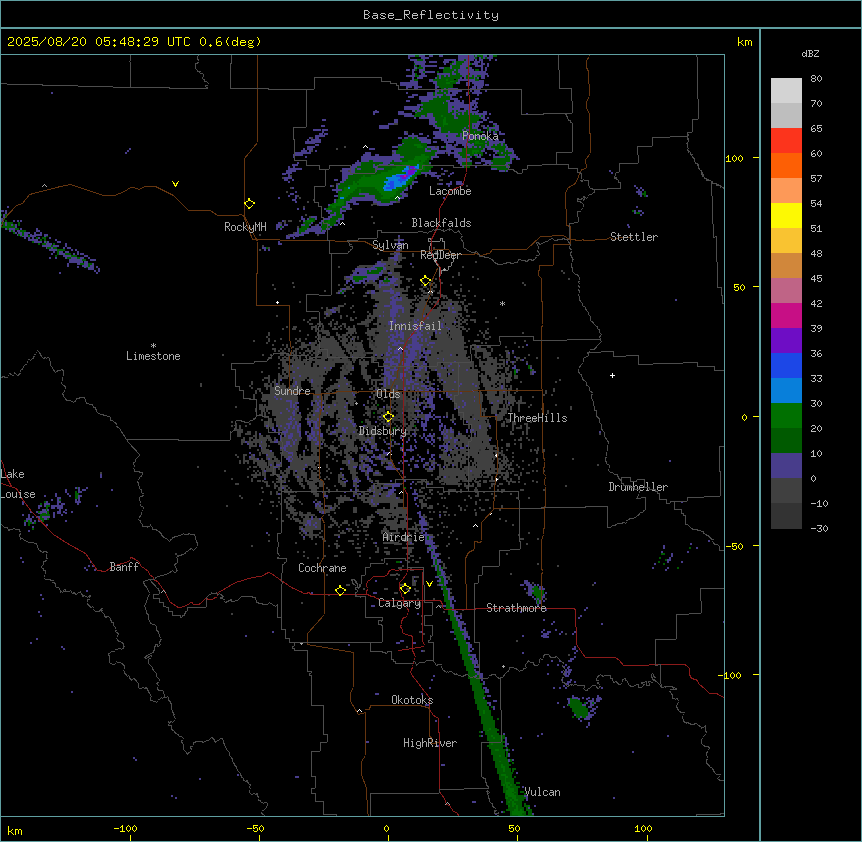Click the yellow radar site diamond near Olds
This screenshot has width=862, height=842.
[389, 417]
